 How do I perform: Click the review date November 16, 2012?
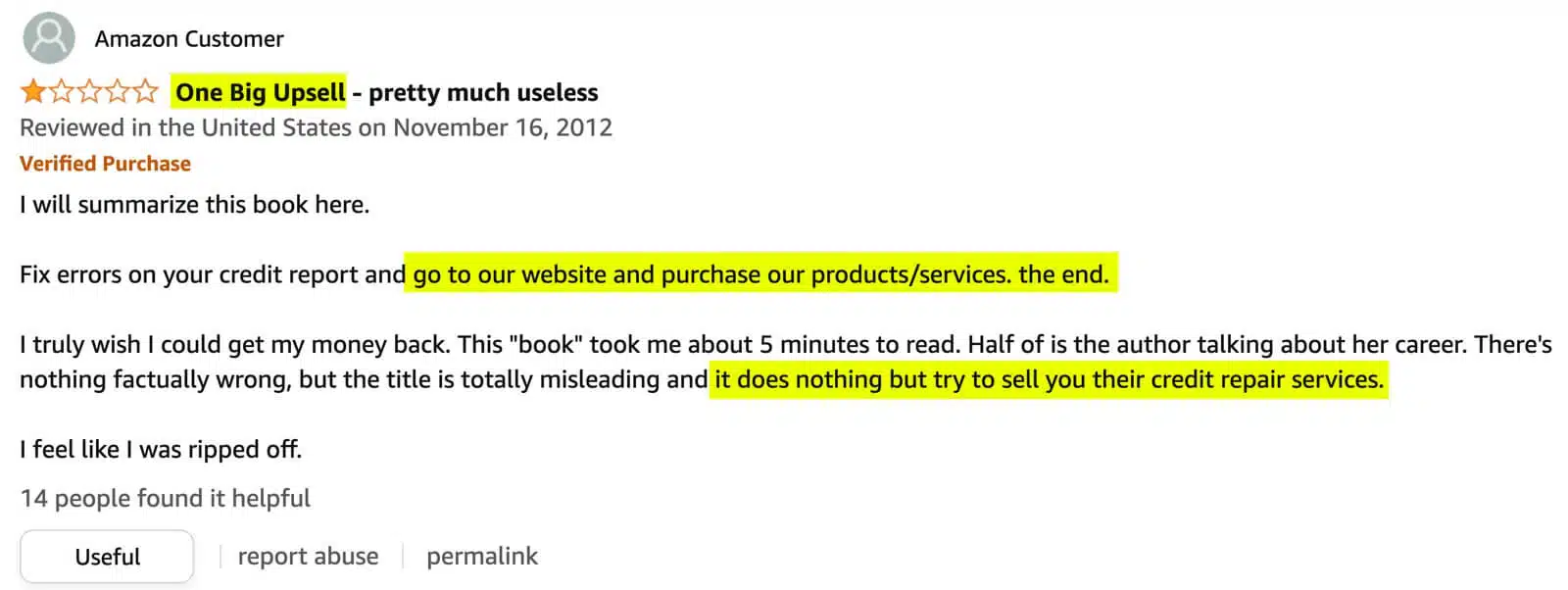(502, 127)
